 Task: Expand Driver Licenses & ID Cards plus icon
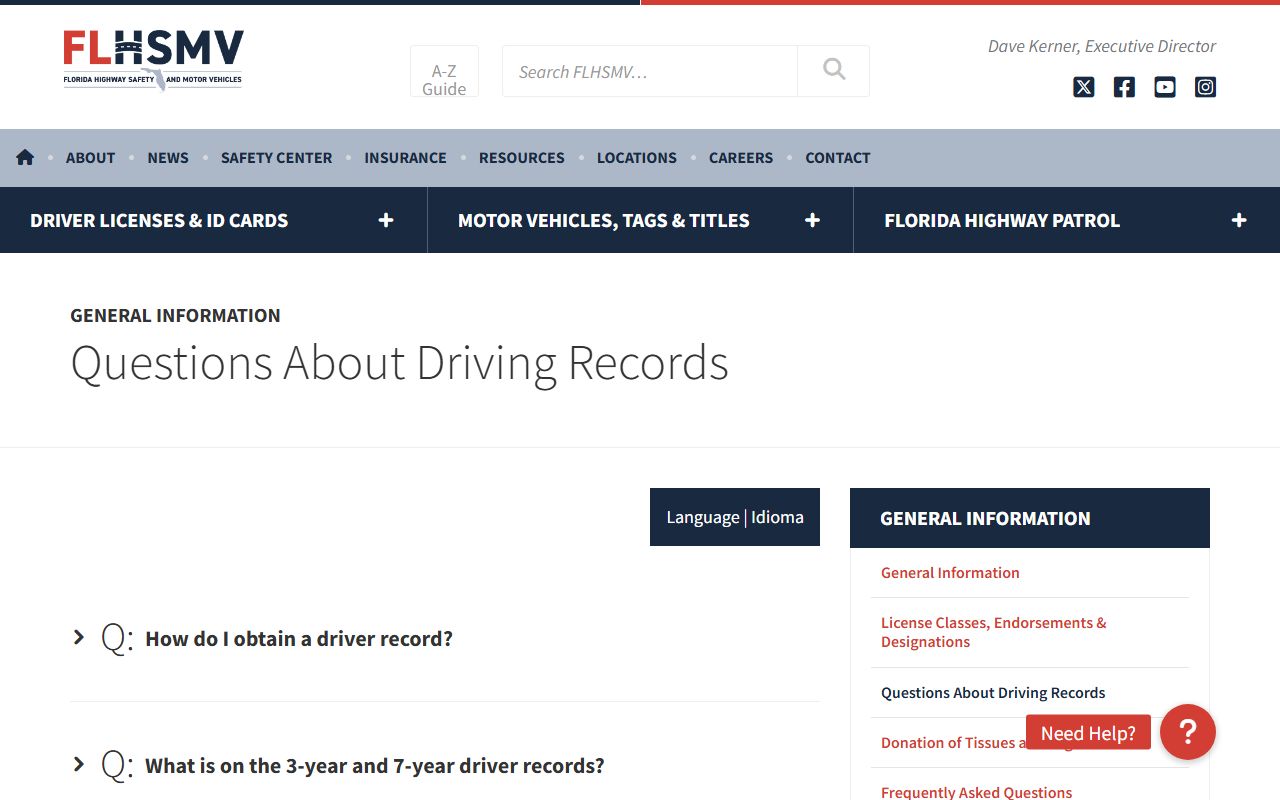click(x=386, y=220)
